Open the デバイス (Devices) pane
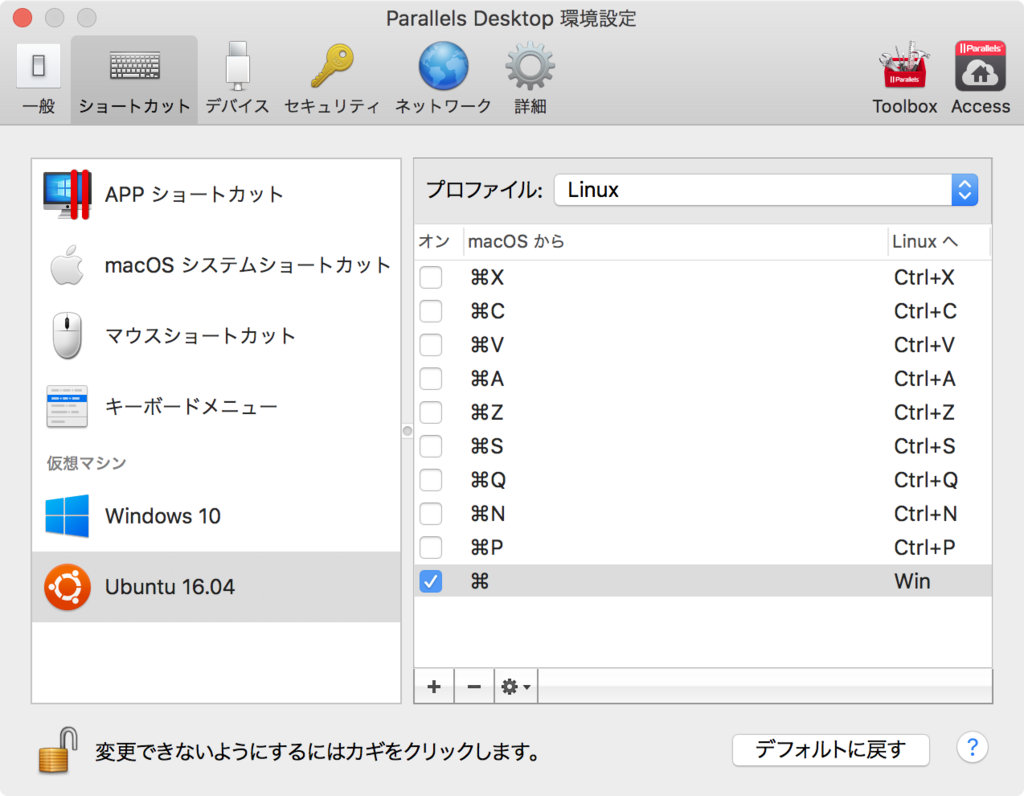The width and height of the screenshot is (1024, 796). 238,79
